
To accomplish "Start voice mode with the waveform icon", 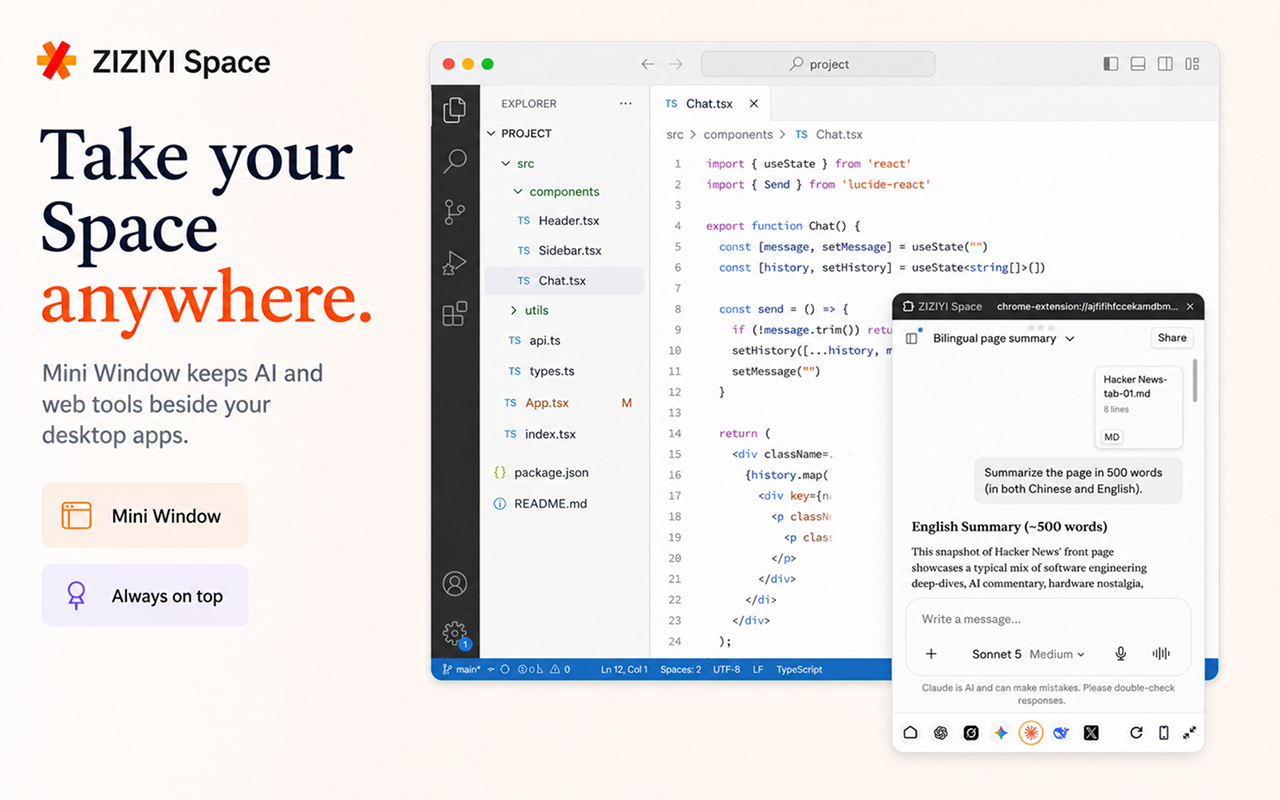I will 1161,654.
